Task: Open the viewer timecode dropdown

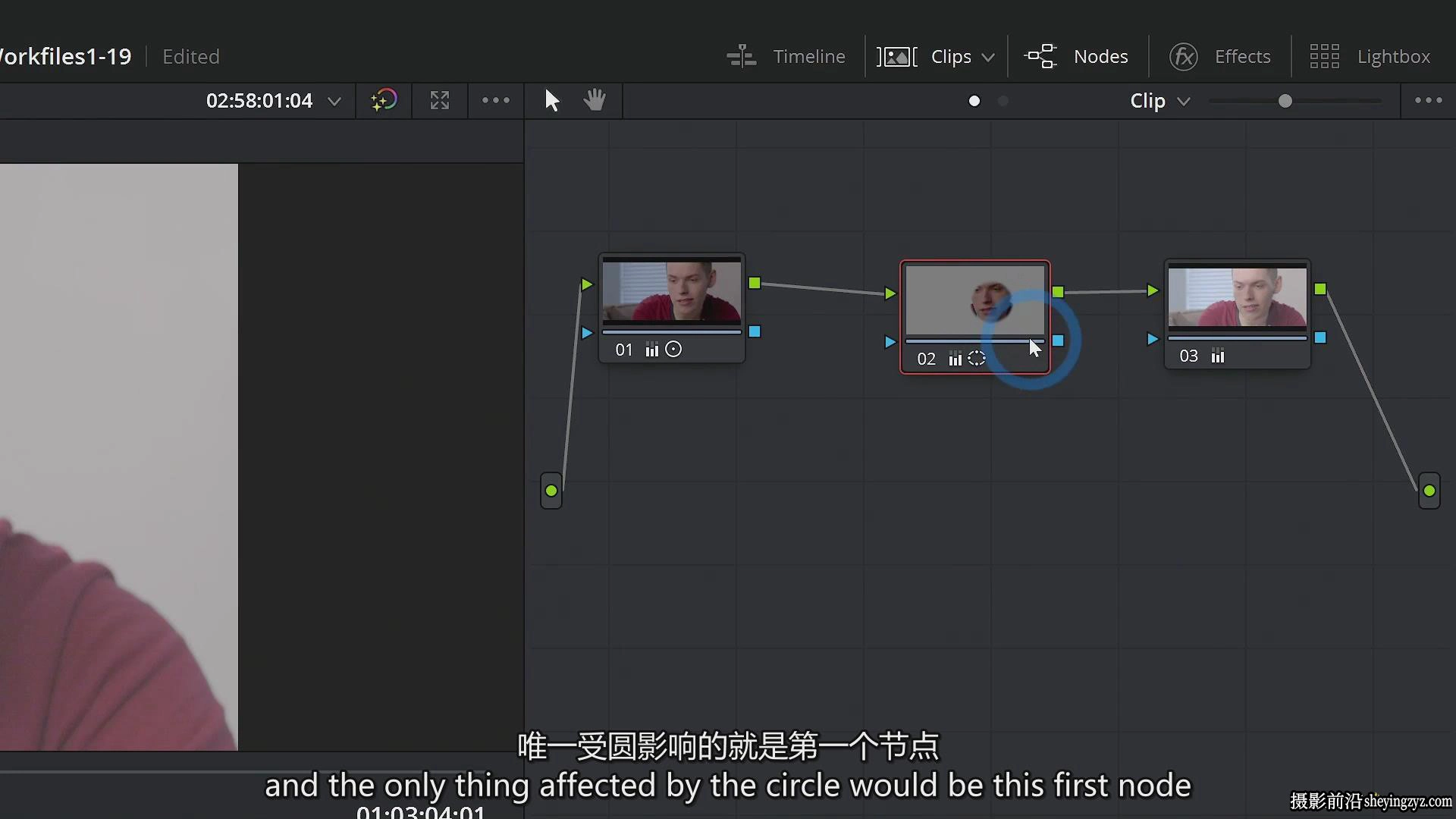Action: click(334, 101)
